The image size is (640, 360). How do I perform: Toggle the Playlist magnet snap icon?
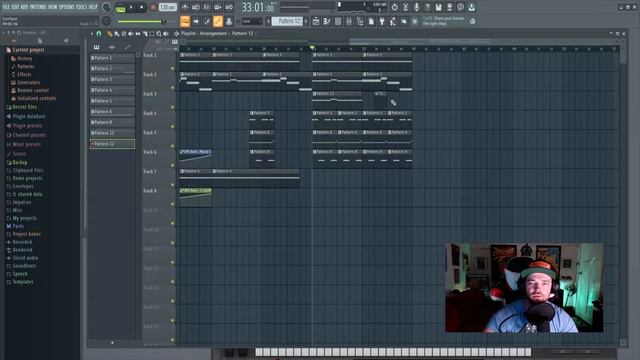click(x=99, y=34)
